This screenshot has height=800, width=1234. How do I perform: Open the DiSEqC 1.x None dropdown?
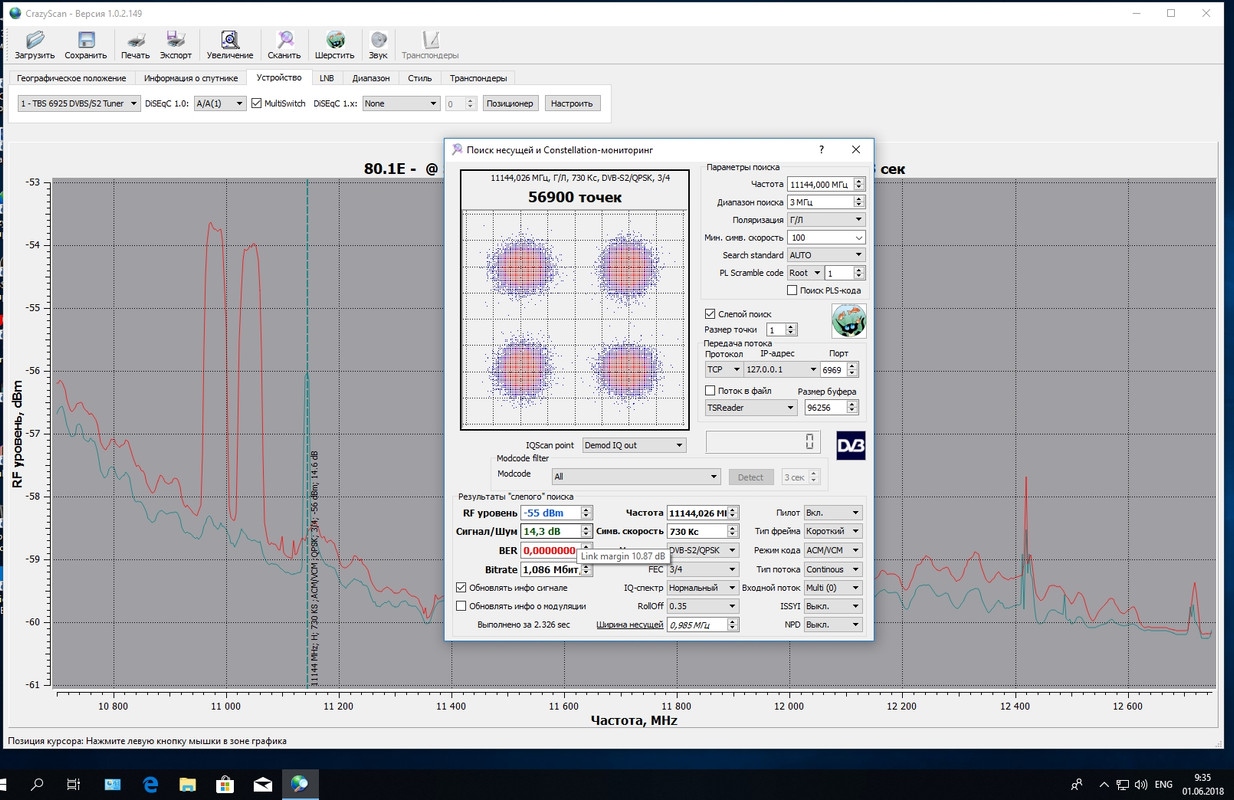[x=401, y=103]
